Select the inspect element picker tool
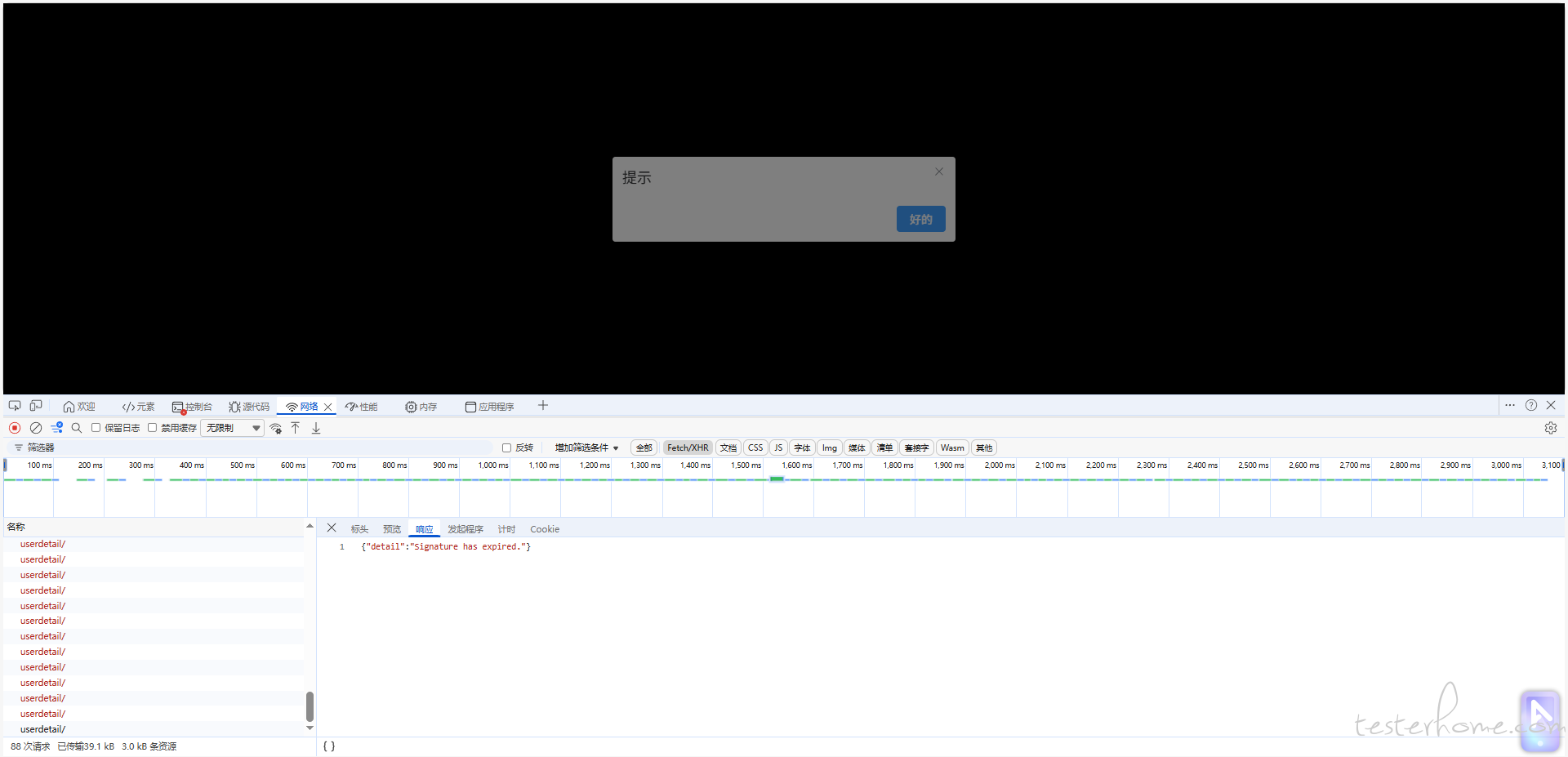The width and height of the screenshot is (1568, 757). tap(15, 406)
